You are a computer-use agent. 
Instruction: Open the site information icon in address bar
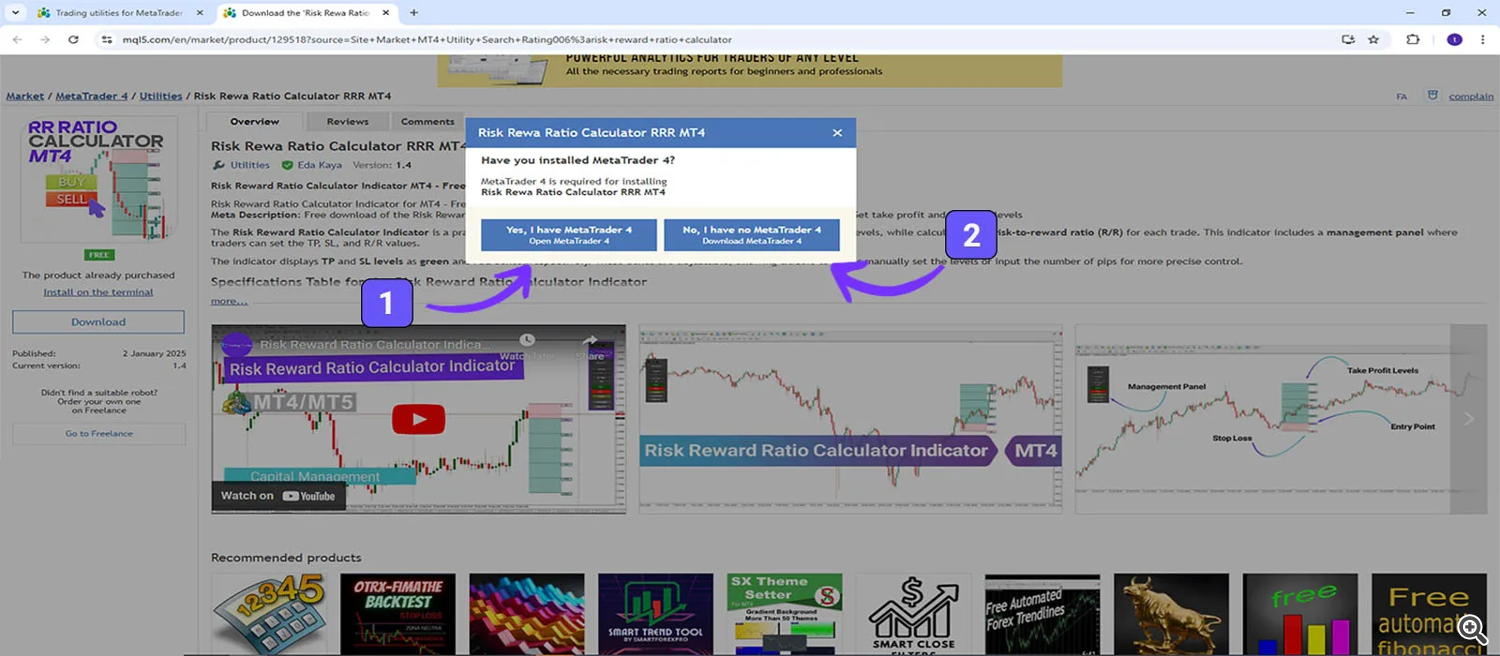(x=107, y=39)
